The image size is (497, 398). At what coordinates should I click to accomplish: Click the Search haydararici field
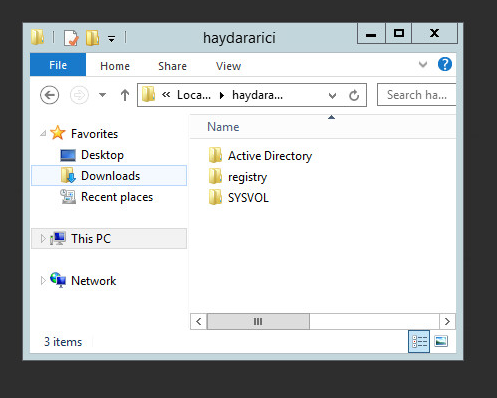tap(416, 95)
